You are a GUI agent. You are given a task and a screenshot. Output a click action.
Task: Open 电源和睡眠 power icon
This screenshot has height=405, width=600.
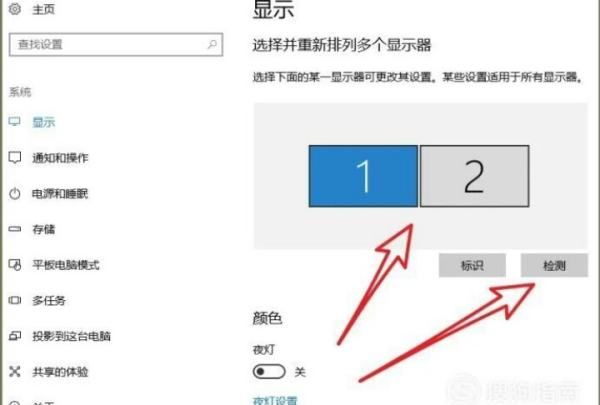point(15,194)
